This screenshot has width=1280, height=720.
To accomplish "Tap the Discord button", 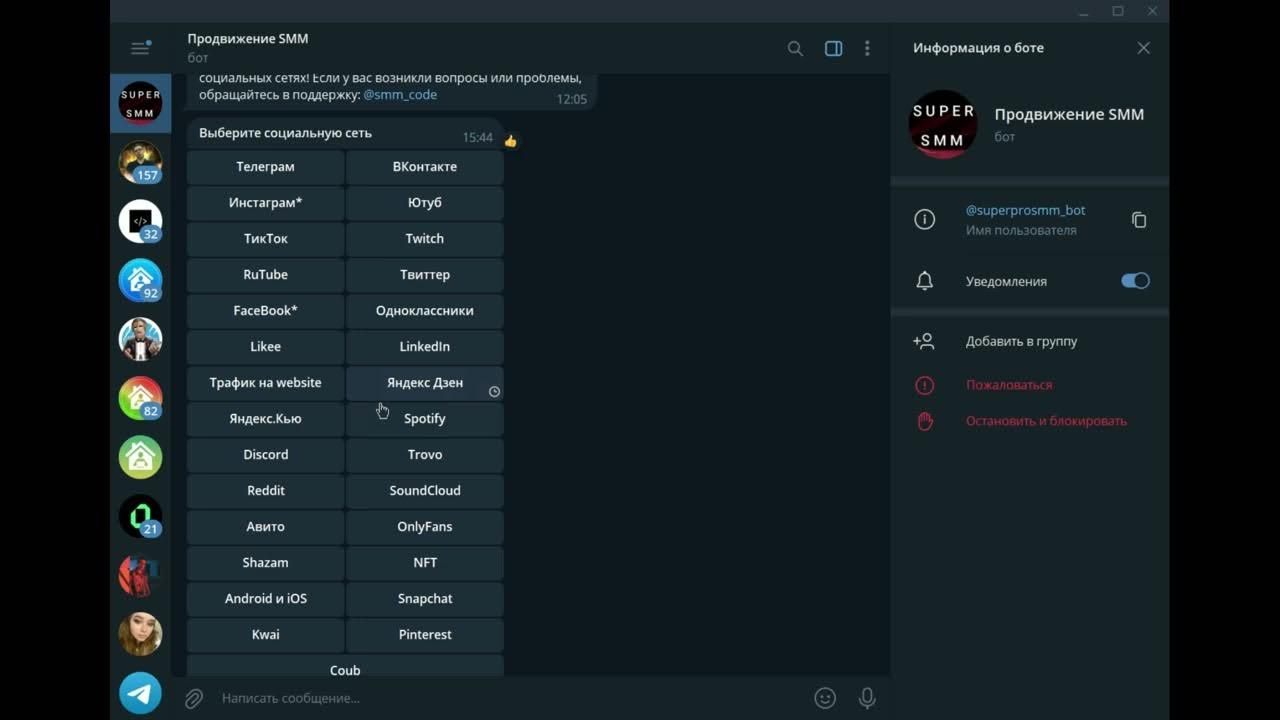I will pyautogui.click(x=265, y=455).
